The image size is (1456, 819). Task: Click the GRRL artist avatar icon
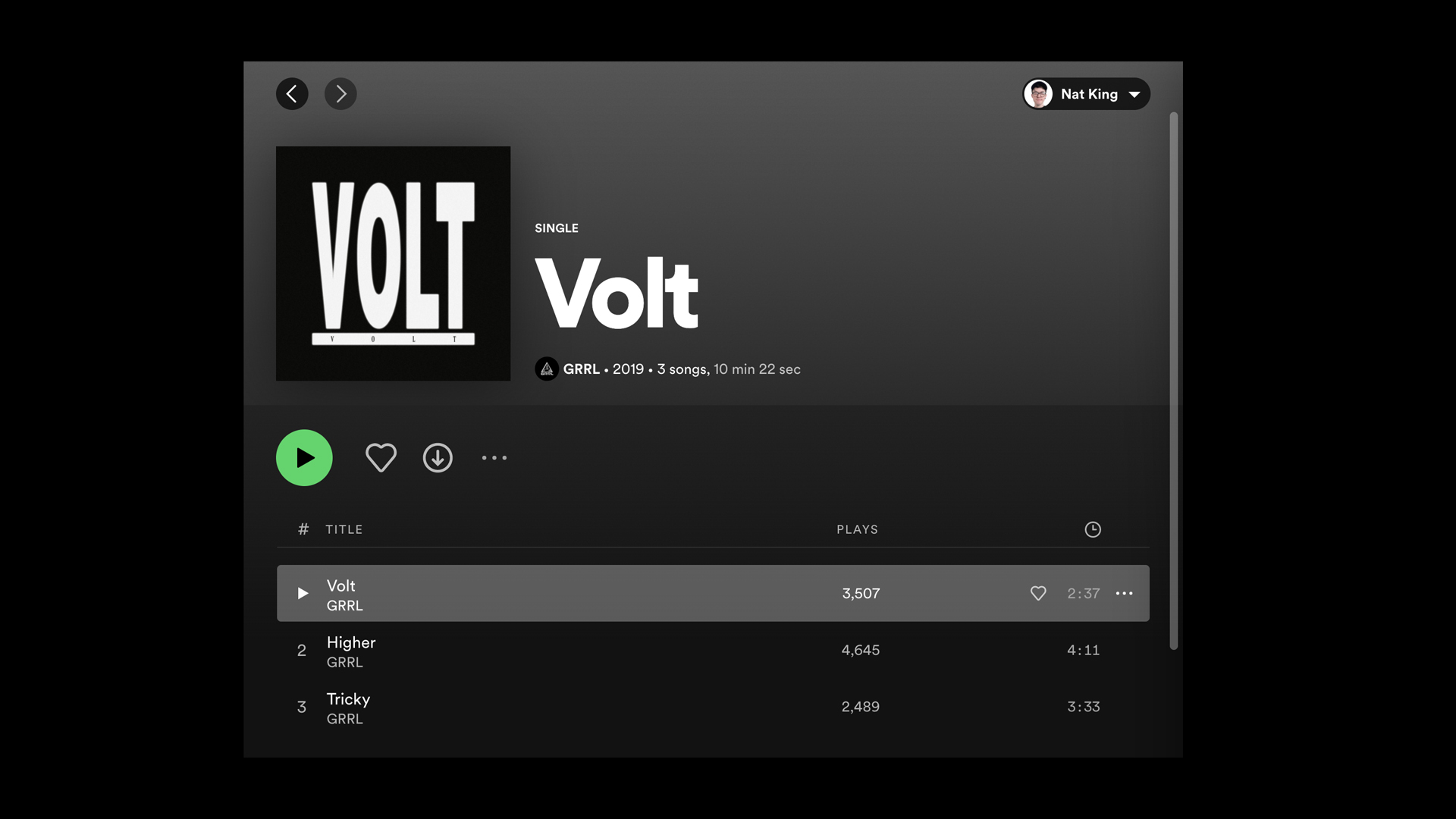pyautogui.click(x=547, y=369)
